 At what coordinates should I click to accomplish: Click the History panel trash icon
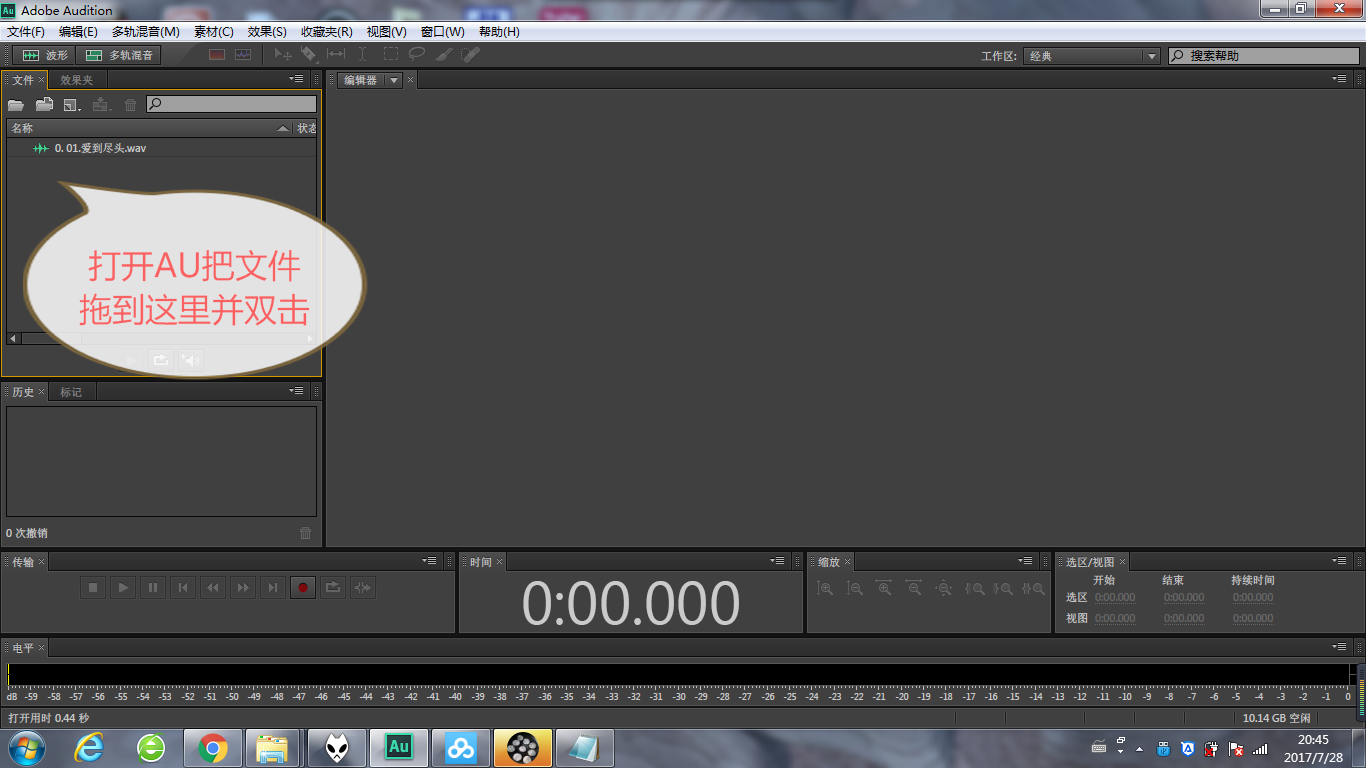click(x=306, y=533)
